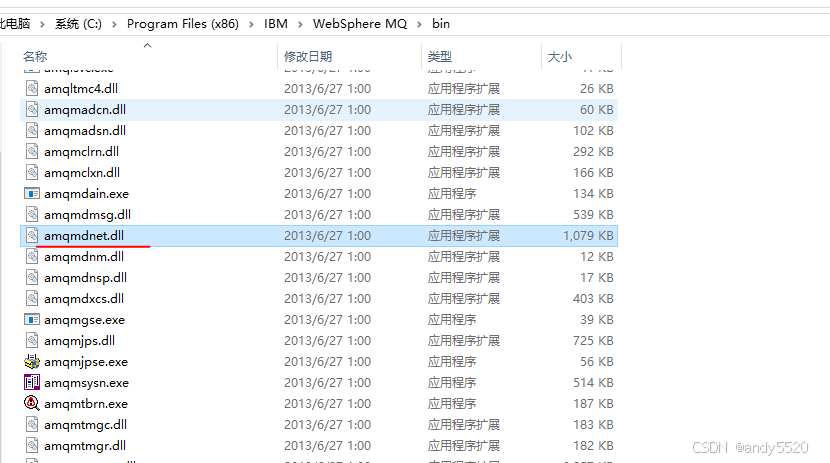Screen dimensions: 830x463
Task: Click the amqmjps.dll file icon
Action: click(x=32, y=340)
